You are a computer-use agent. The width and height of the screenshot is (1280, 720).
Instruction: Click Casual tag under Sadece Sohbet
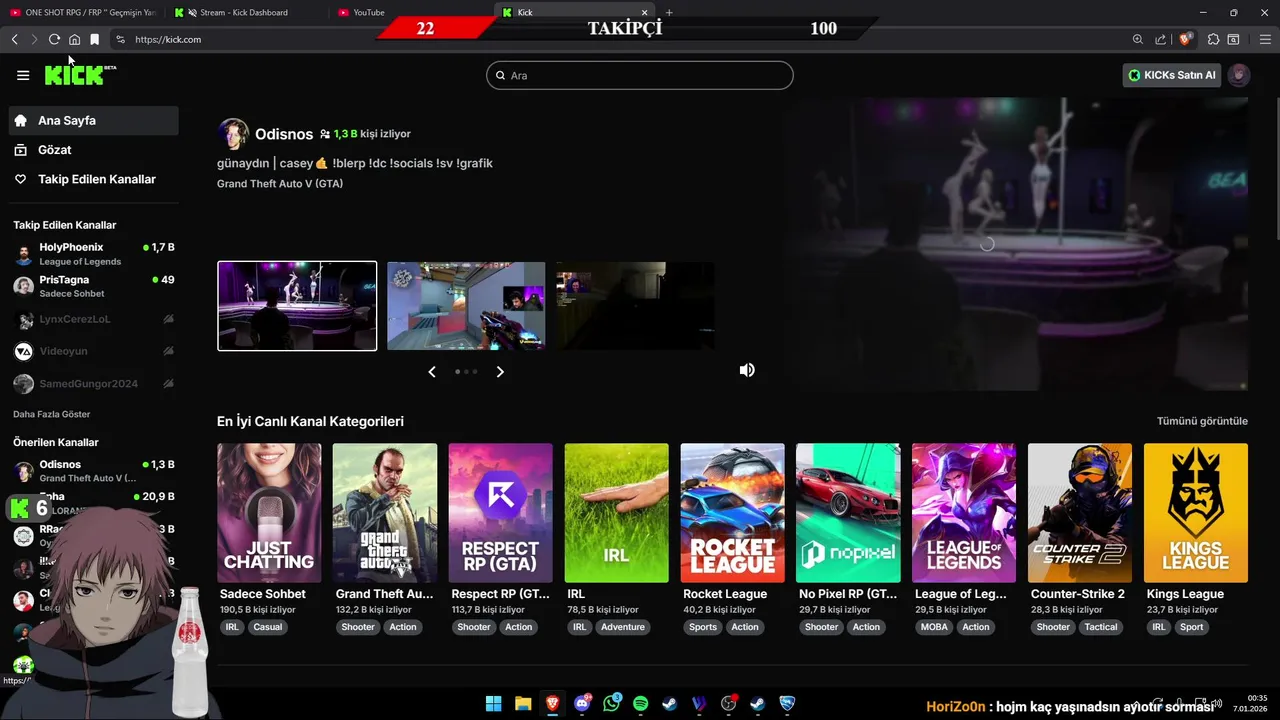[268, 627]
